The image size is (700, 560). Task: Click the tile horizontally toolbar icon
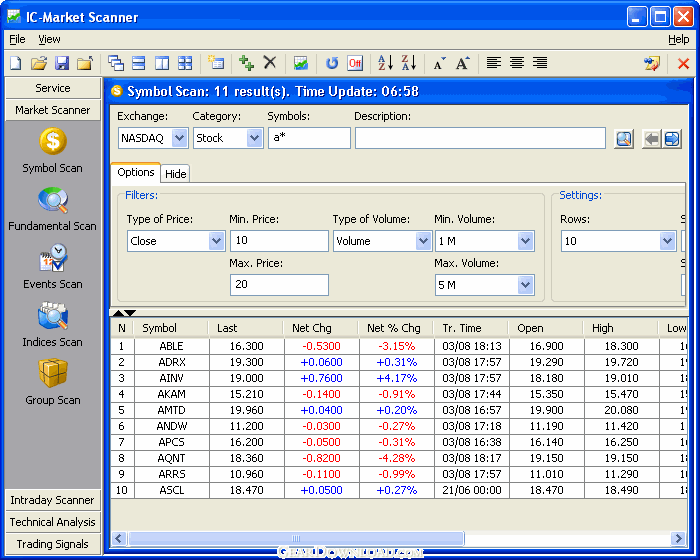(x=139, y=63)
